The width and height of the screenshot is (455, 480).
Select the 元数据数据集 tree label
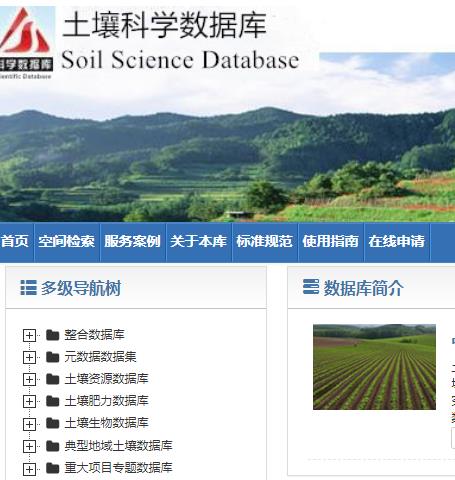tap(100, 357)
